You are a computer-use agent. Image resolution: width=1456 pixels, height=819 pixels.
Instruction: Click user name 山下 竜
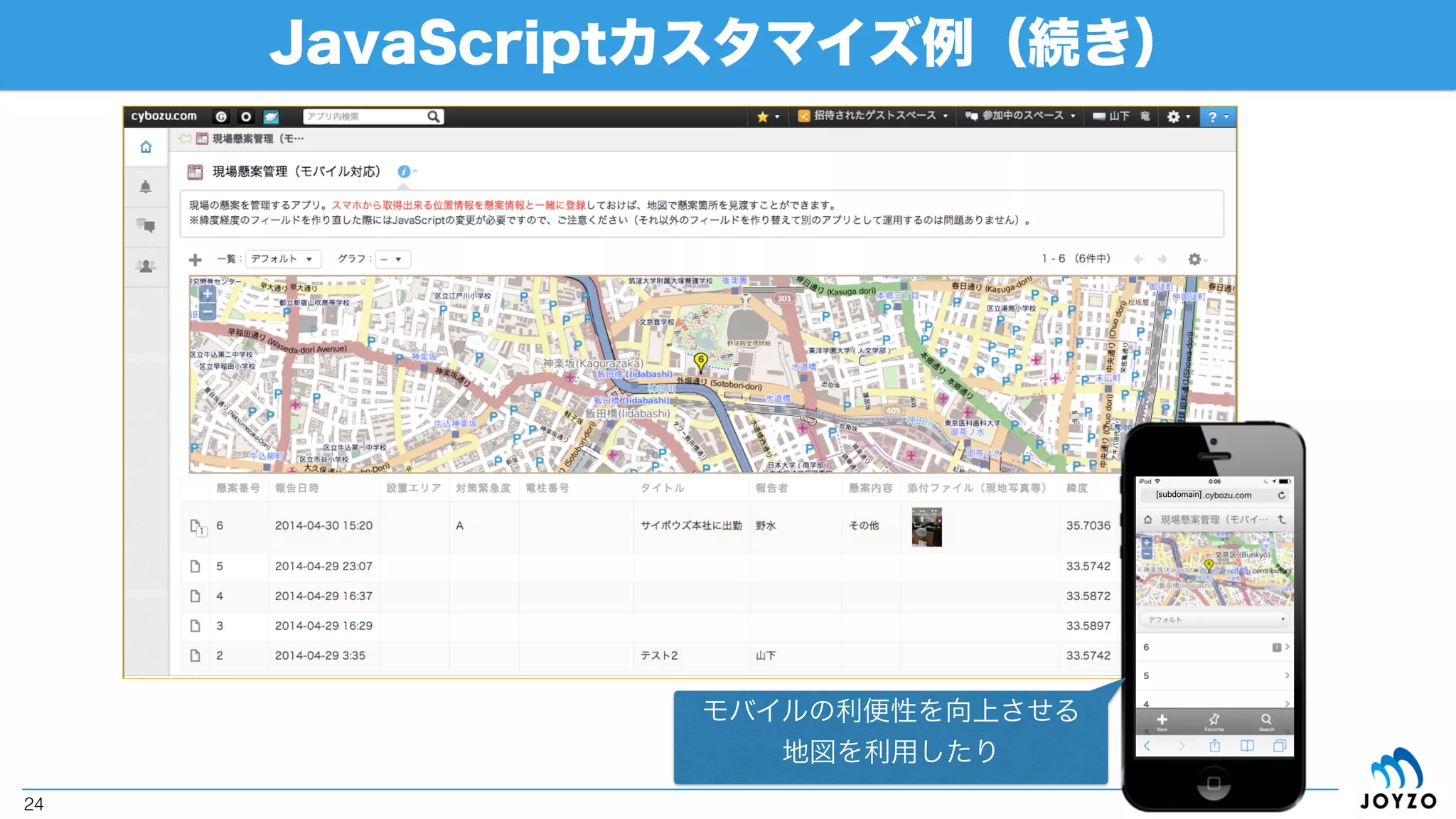(1121, 116)
